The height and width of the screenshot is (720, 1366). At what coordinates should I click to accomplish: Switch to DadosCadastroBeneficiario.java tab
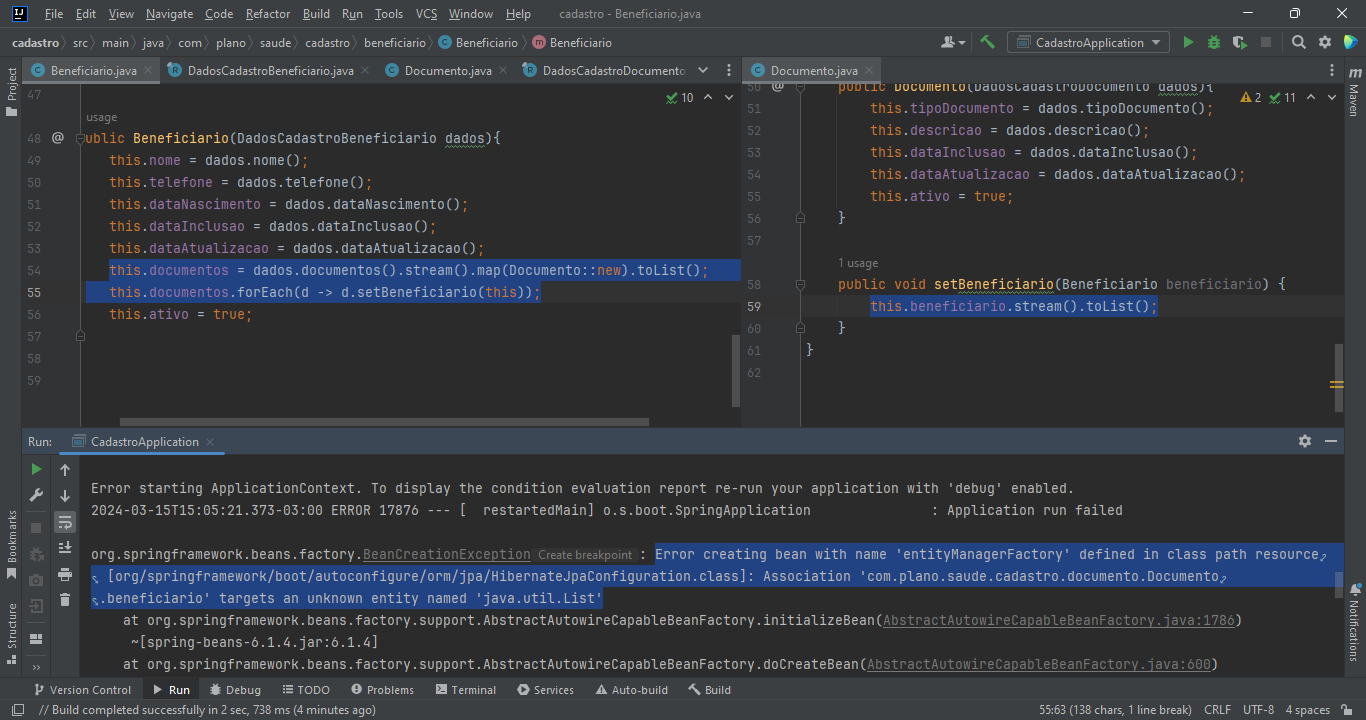270,71
